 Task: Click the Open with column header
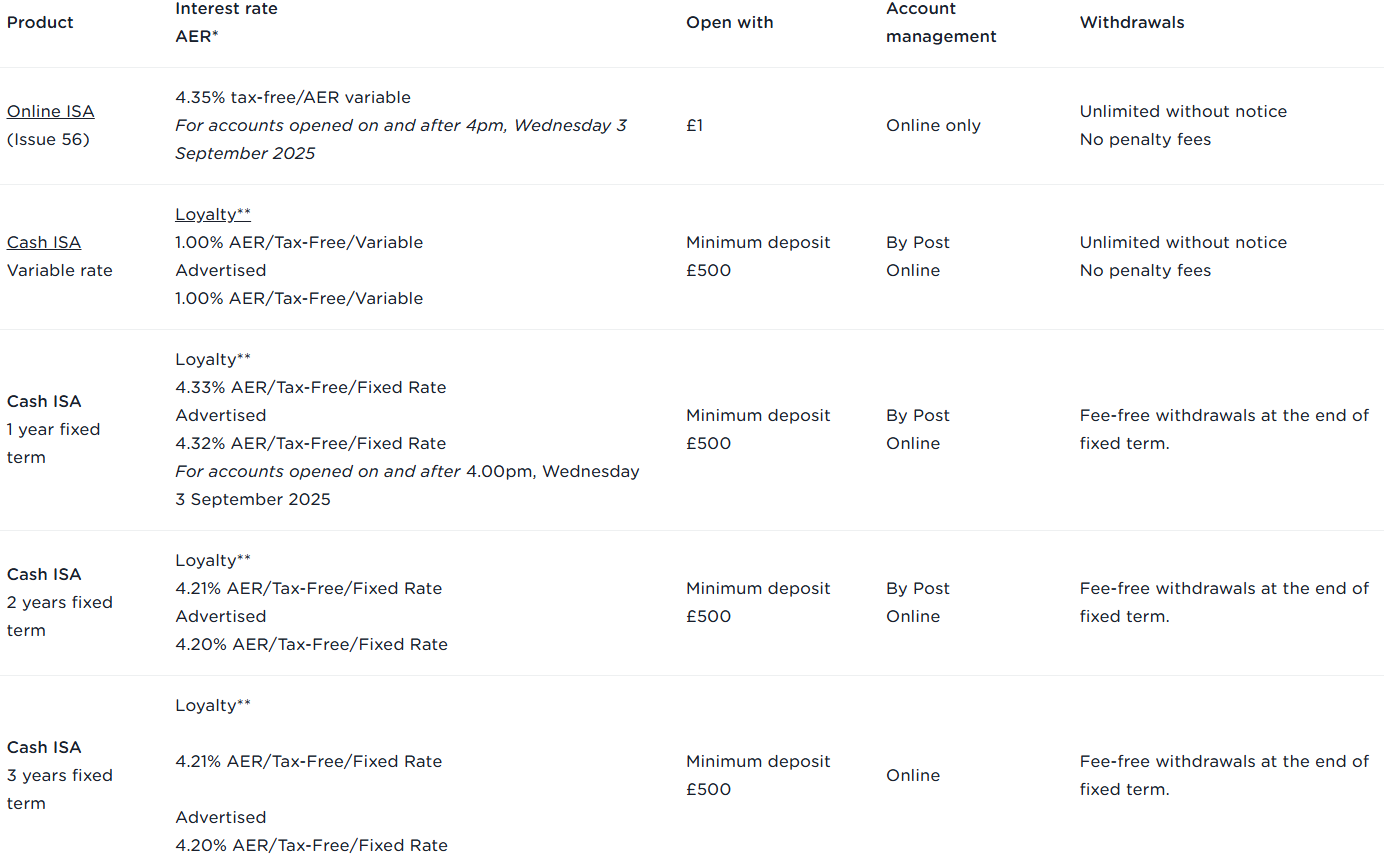(x=730, y=22)
